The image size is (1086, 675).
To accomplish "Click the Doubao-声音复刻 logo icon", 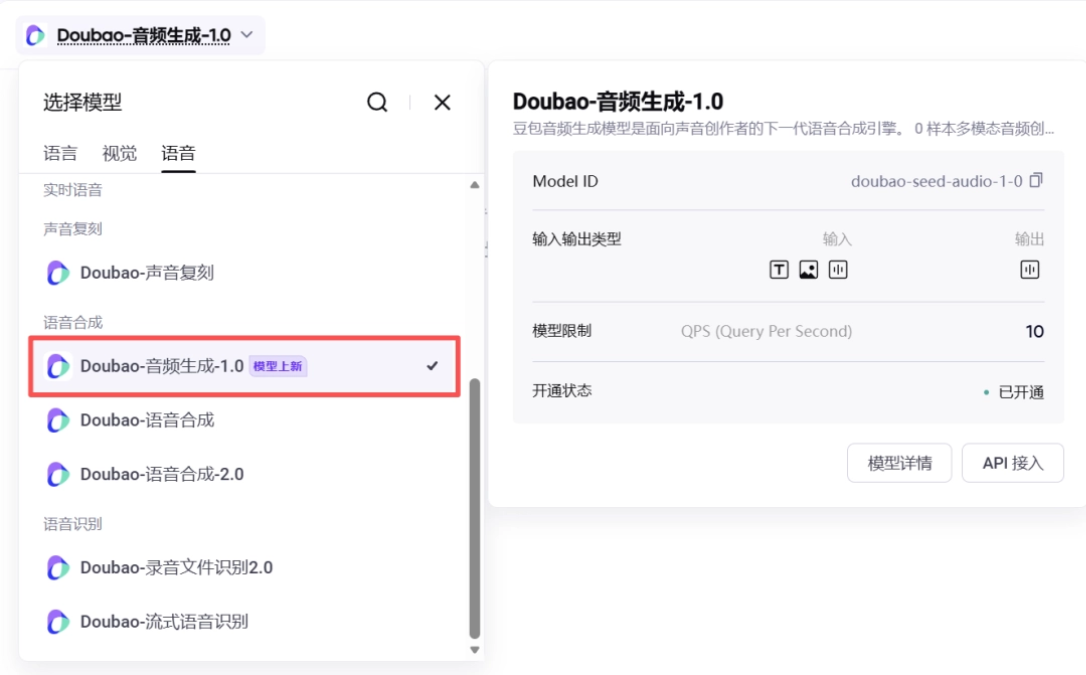I will point(57,273).
